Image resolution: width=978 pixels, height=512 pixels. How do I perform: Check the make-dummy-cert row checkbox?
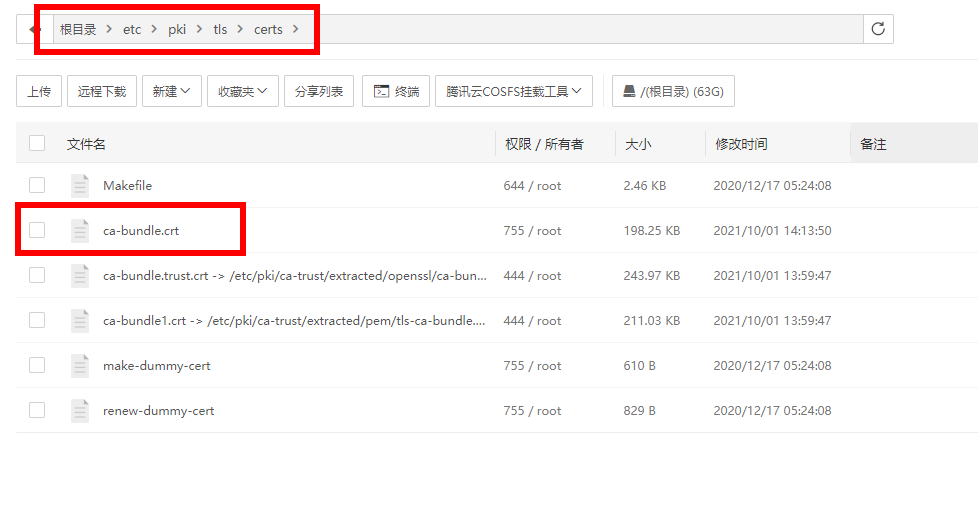[37, 365]
